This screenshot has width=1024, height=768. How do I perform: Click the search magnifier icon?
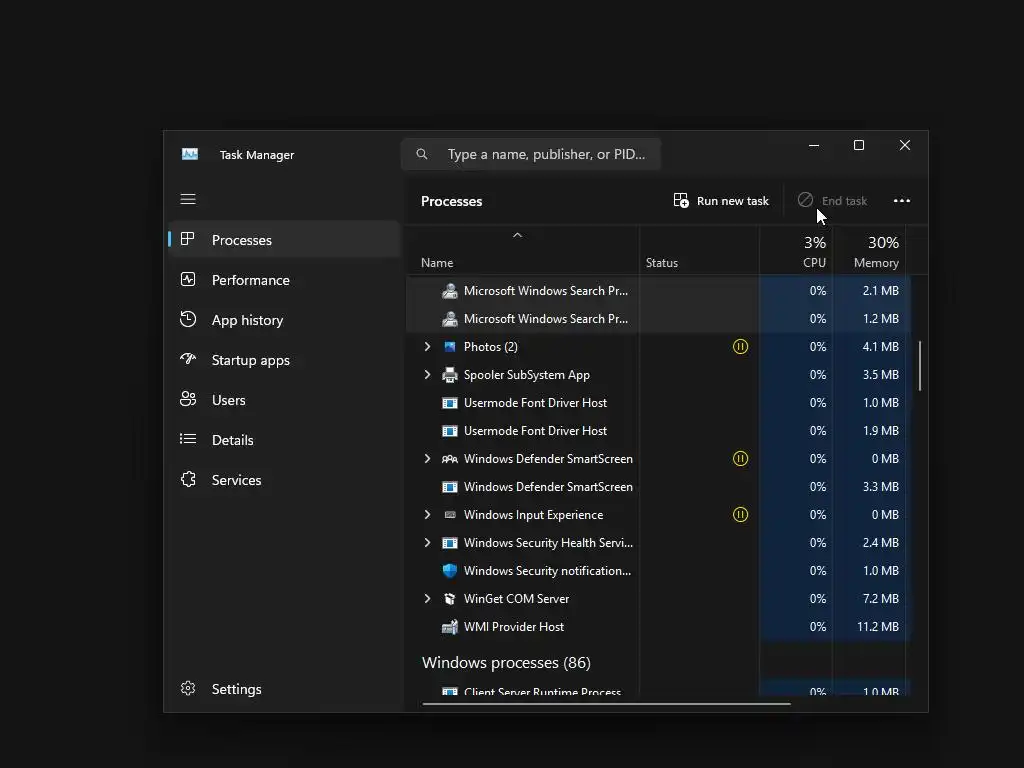(422, 154)
